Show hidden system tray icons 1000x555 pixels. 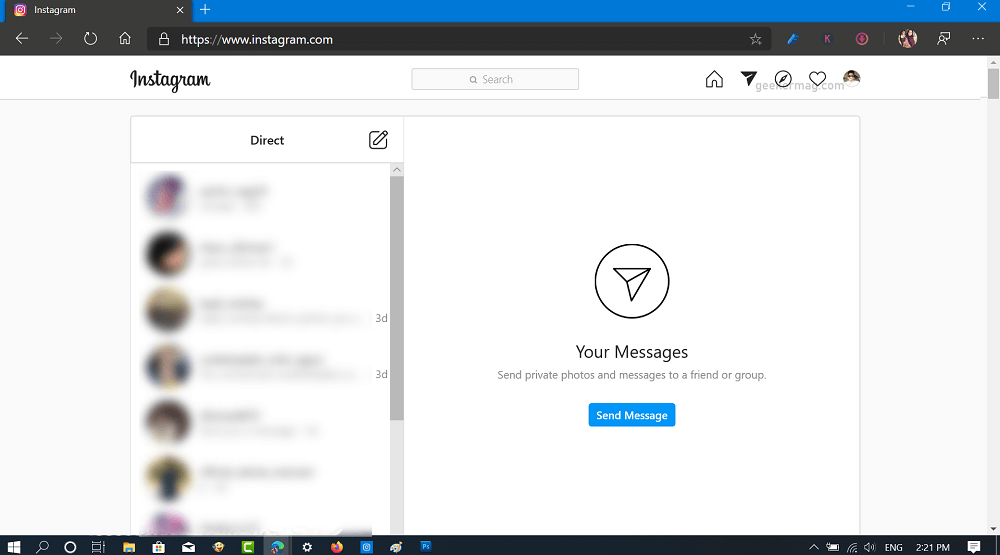[814, 547]
